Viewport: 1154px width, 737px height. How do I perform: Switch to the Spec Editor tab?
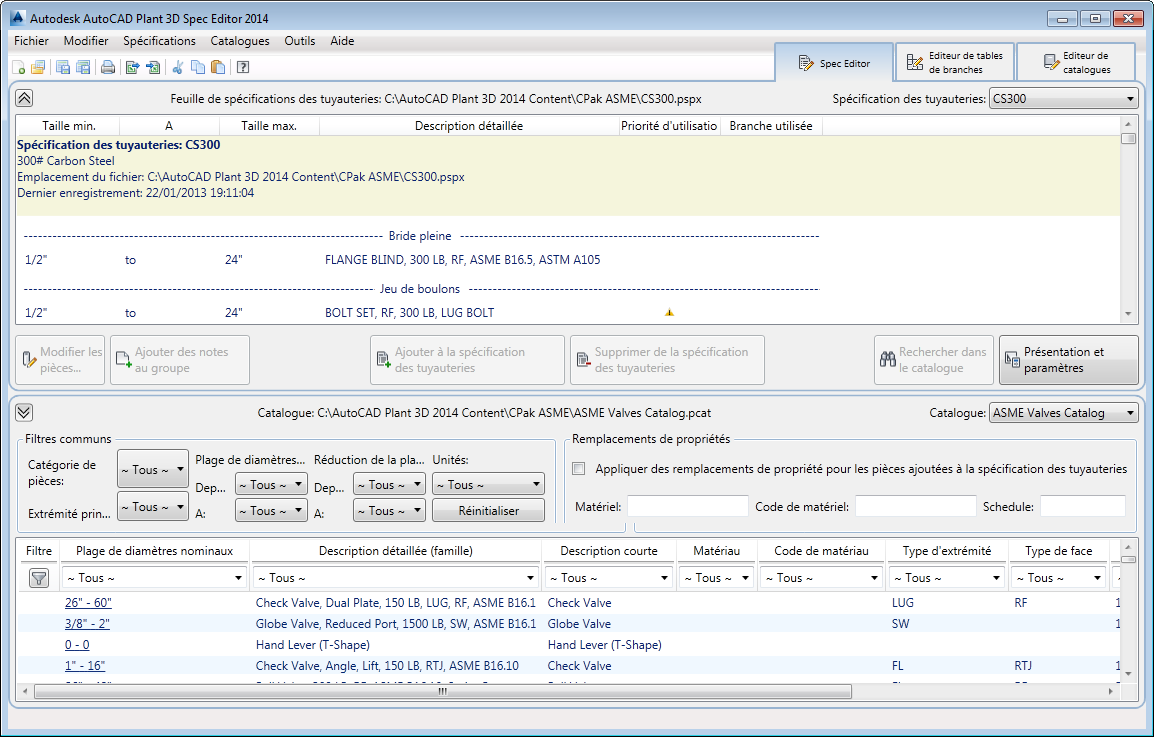(x=835, y=63)
